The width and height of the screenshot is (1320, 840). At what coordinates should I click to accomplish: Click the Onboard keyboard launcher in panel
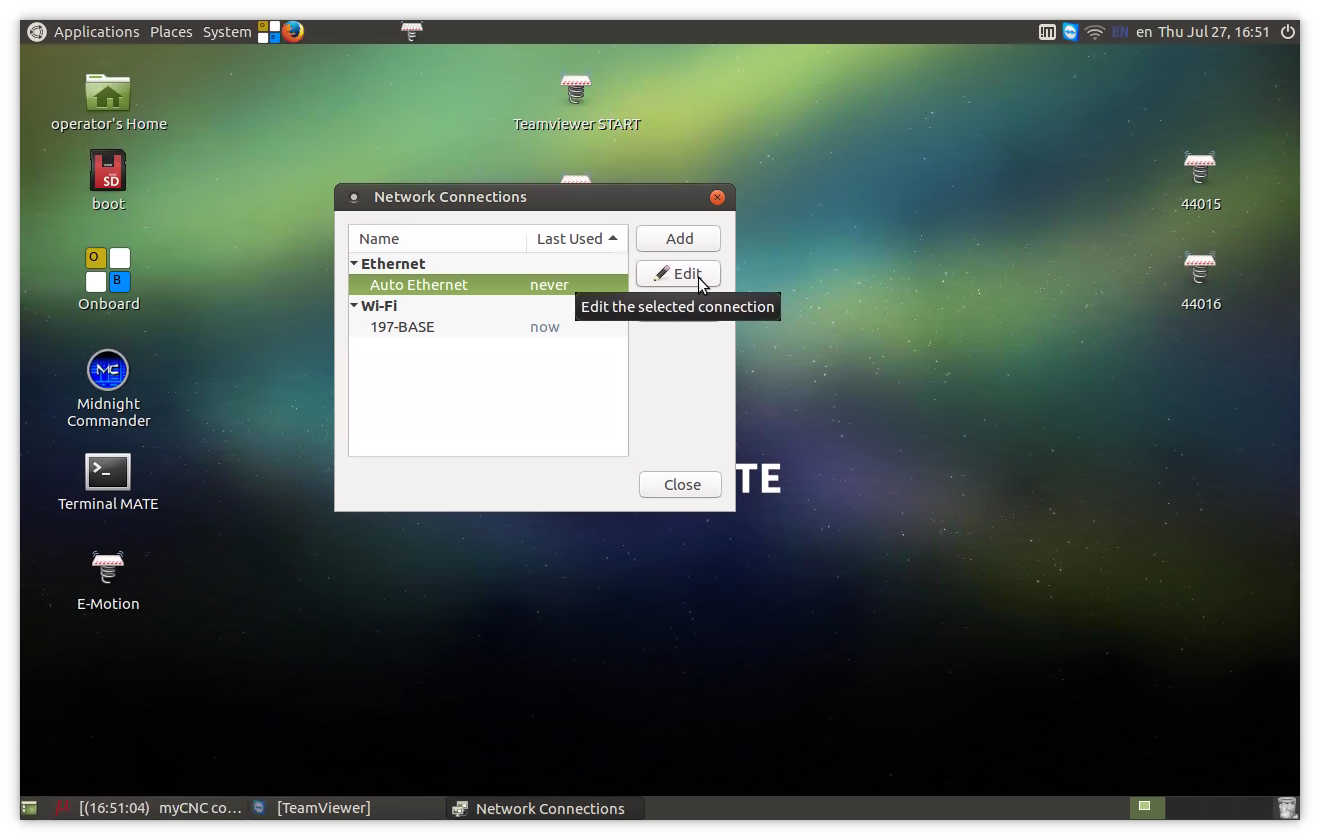coord(268,32)
